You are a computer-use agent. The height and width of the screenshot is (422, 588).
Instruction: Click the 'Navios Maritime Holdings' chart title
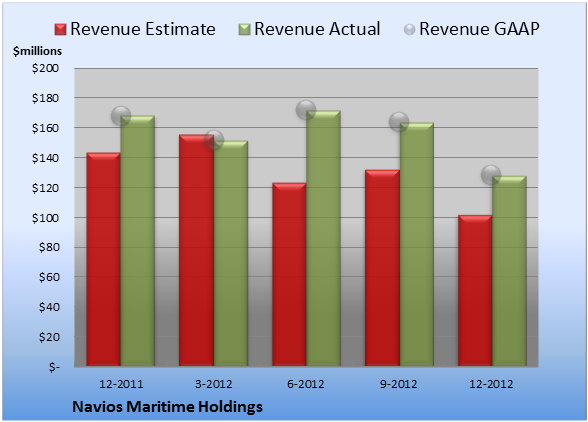[167, 407]
